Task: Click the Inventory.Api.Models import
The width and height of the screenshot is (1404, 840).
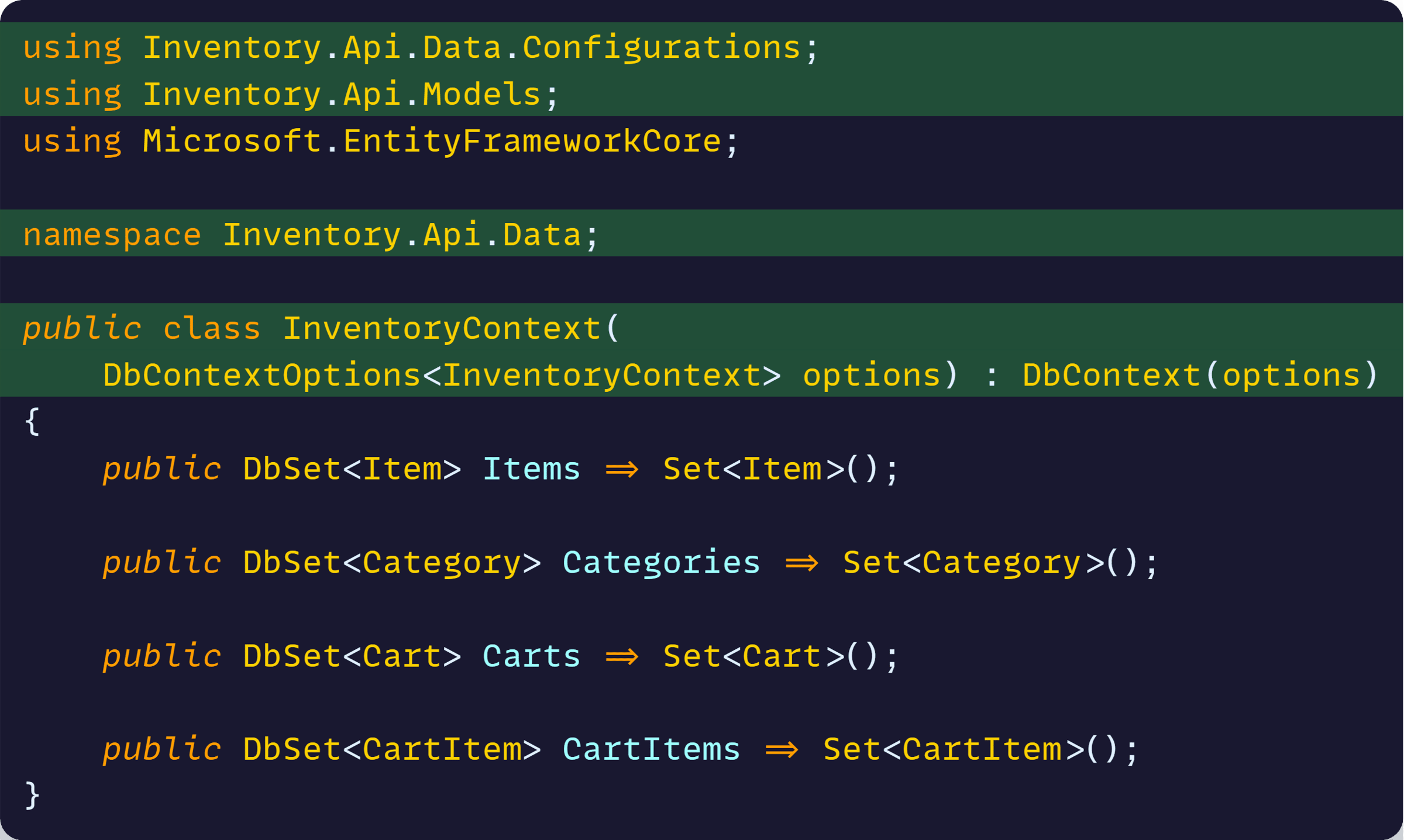Action: (342, 95)
